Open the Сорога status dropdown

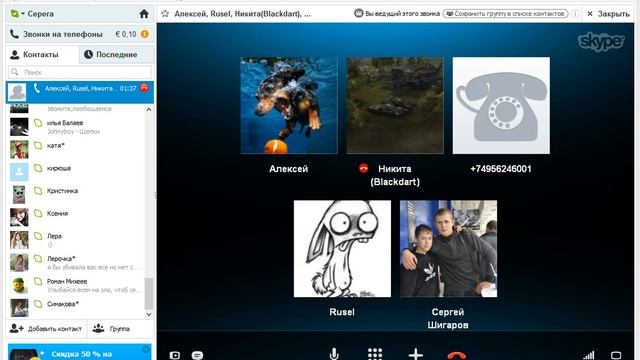[17, 14]
